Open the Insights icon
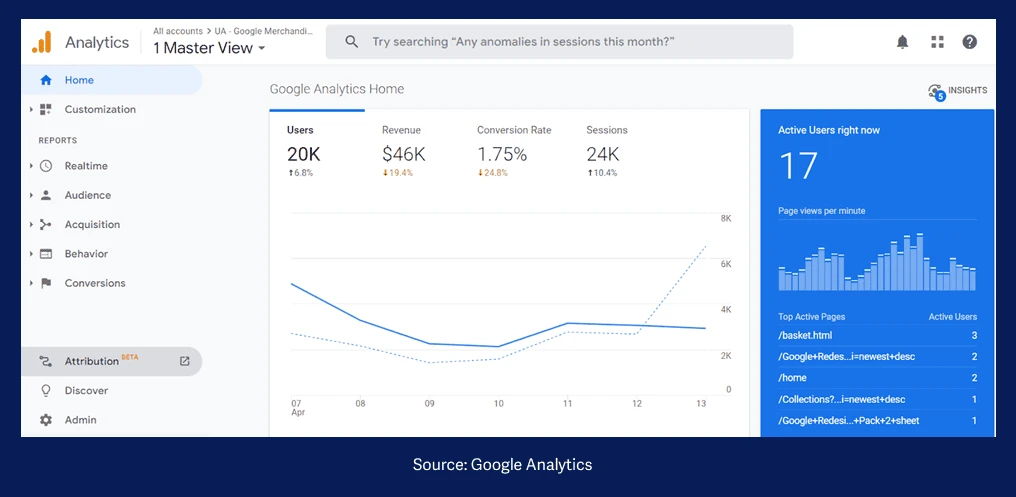Screen dimensions: 1016x497 point(937,91)
